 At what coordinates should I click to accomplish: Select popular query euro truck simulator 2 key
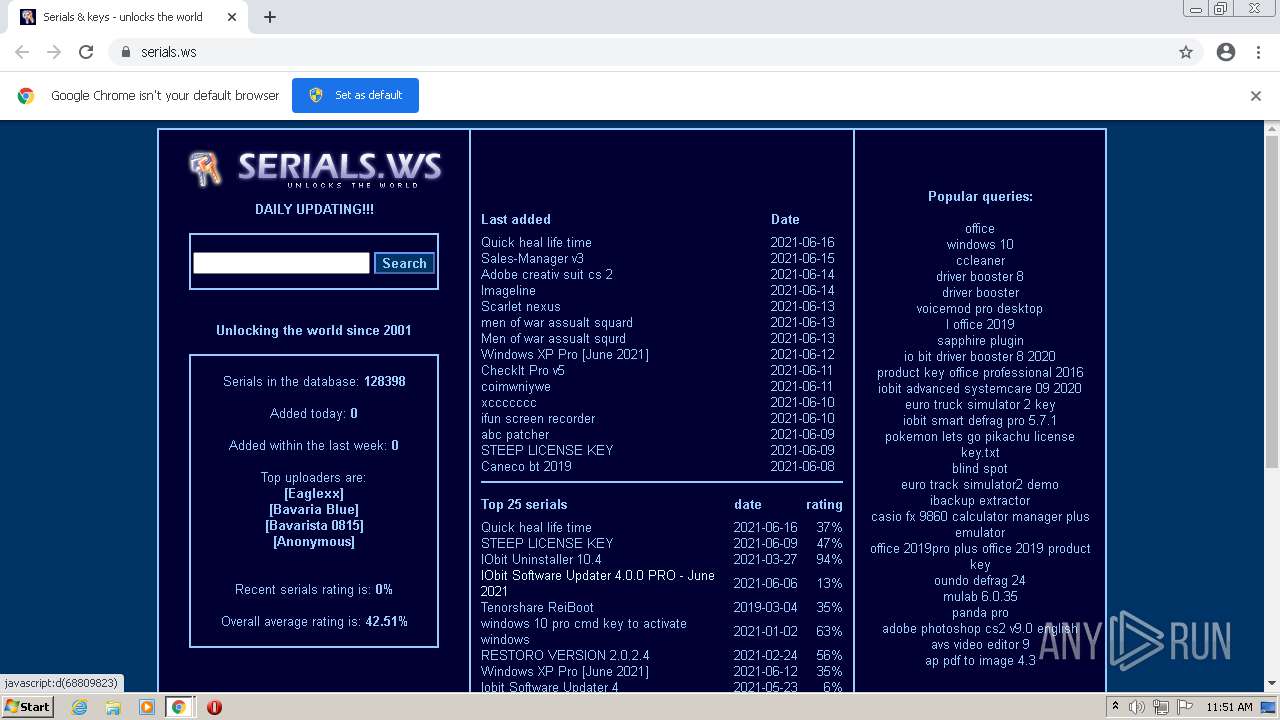(980, 404)
